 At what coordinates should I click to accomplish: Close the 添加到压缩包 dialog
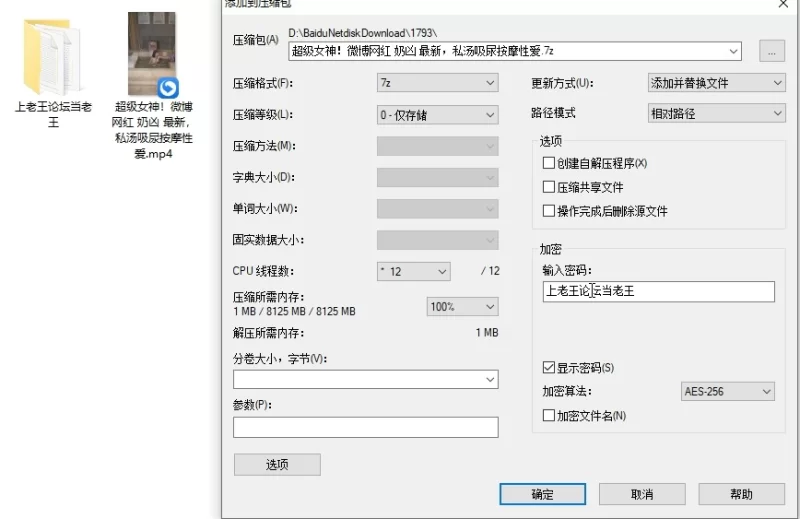[x=783, y=4]
